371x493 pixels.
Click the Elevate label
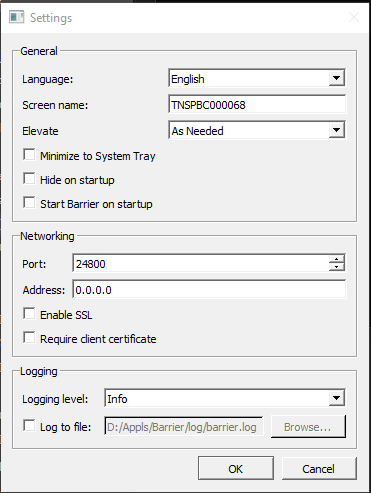(x=40, y=131)
